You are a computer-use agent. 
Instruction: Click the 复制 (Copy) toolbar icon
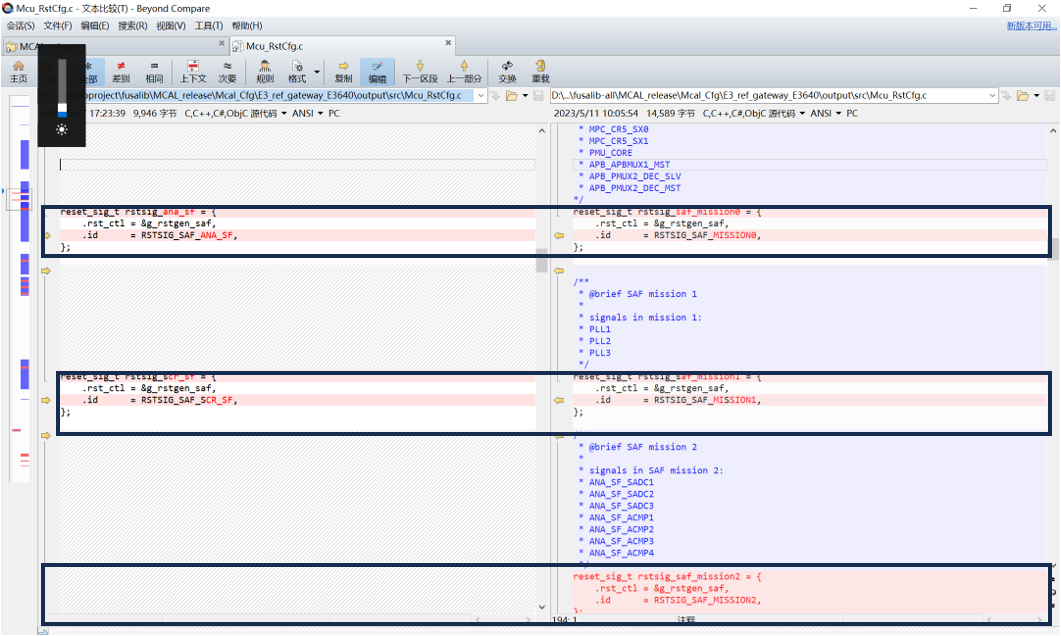tap(343, 71)
